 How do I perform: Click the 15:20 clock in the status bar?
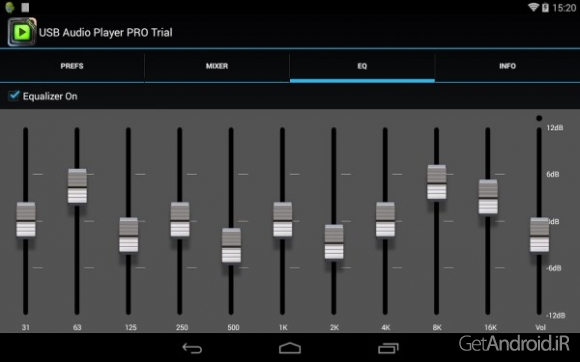(x=564, y=8)
